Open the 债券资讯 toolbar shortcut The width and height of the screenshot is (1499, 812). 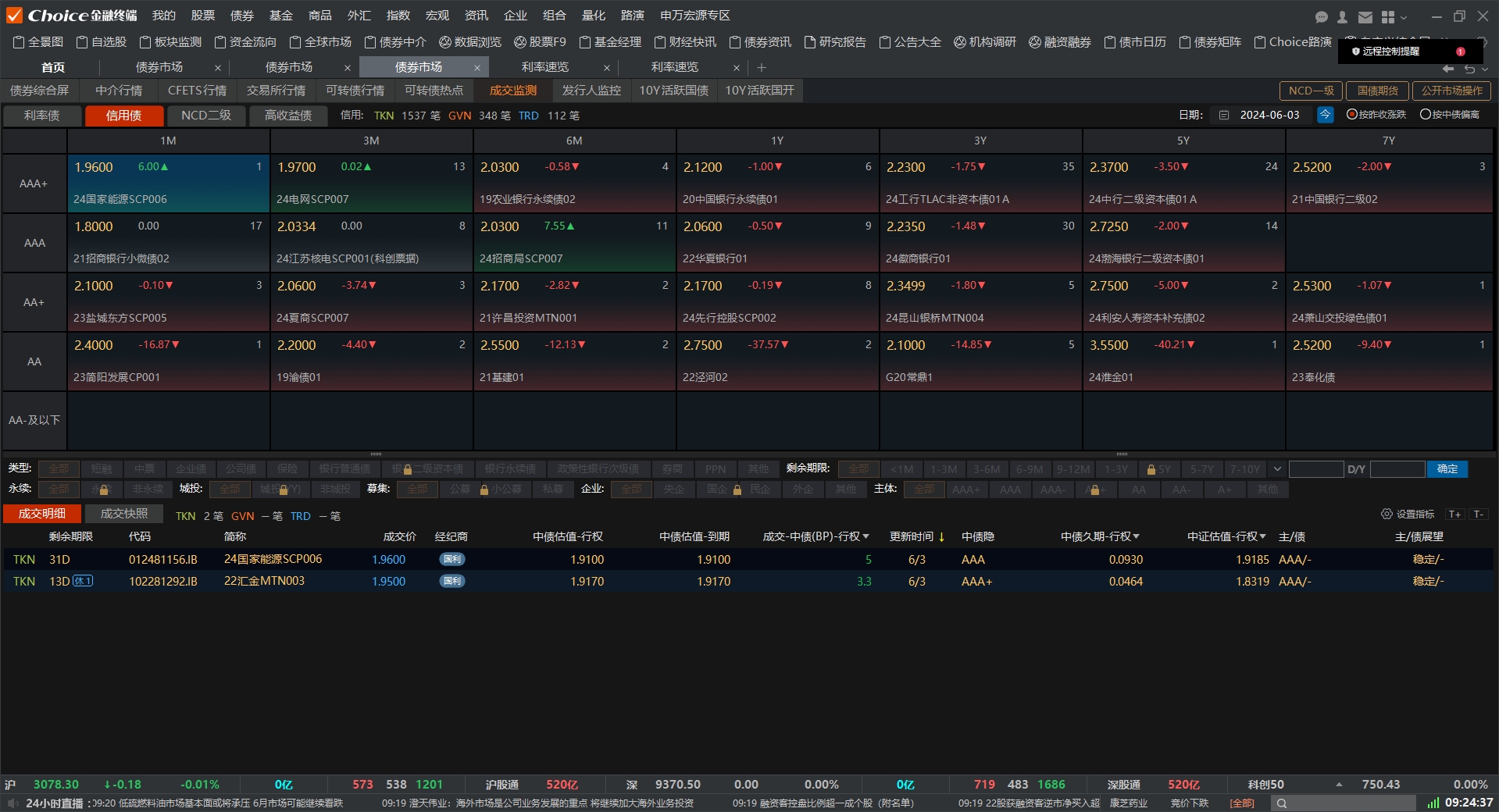[760, 42]
